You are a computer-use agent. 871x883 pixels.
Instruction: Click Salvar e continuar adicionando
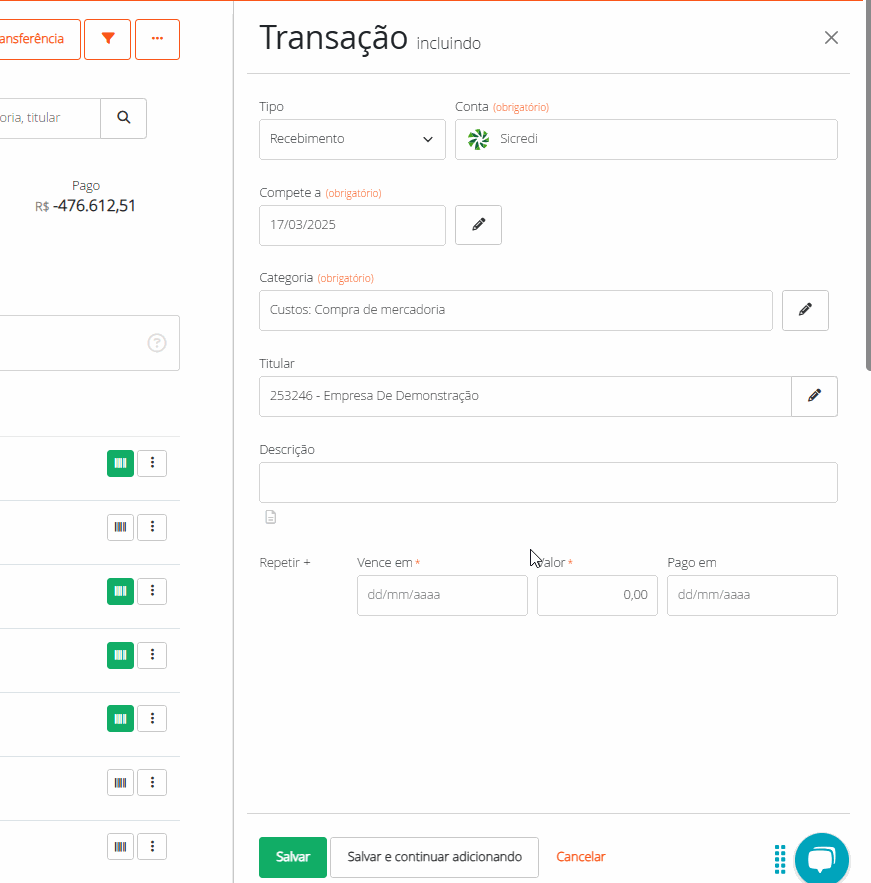(x=434, y=857)
